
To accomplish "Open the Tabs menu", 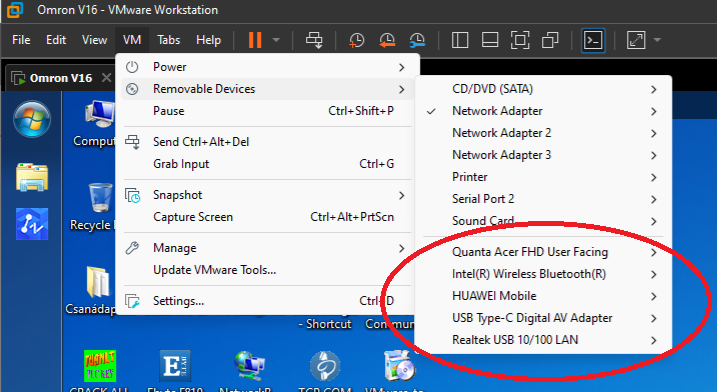I will pos(168,40).
